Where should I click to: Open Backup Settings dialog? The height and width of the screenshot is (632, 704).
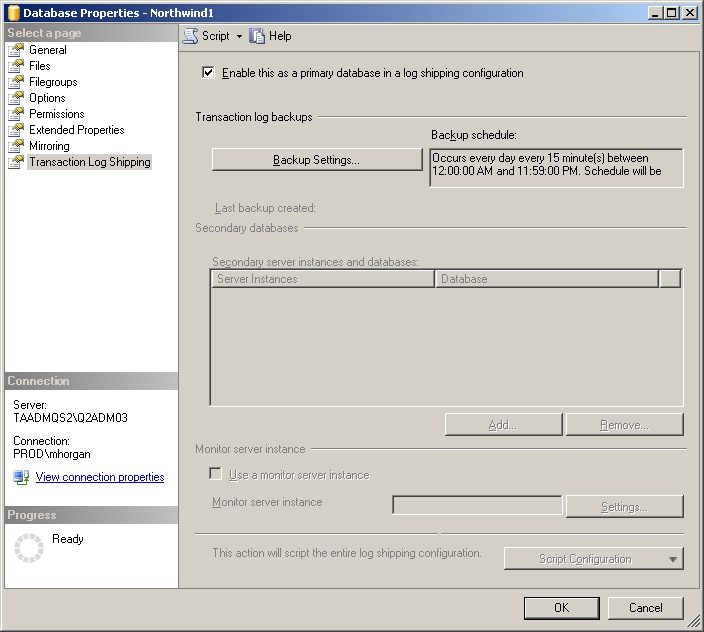click(x=317, y=160)
